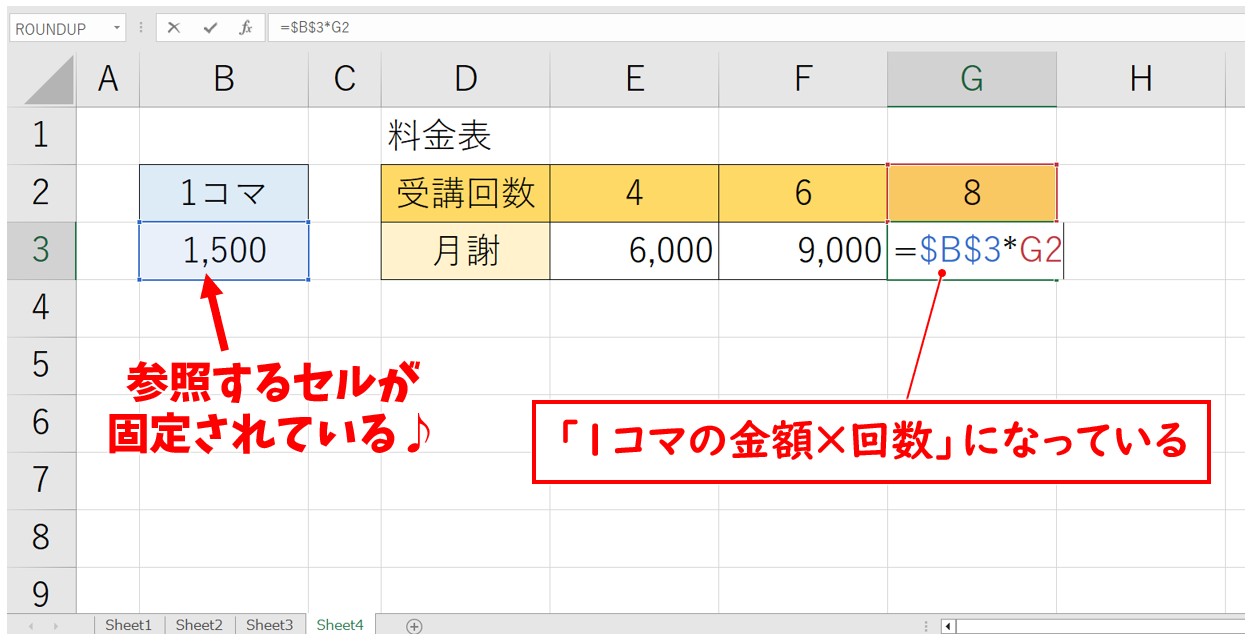The height and width of the screenshot is (643, 1251).
Task: Select column G header
Action: (x=972, y=80)
